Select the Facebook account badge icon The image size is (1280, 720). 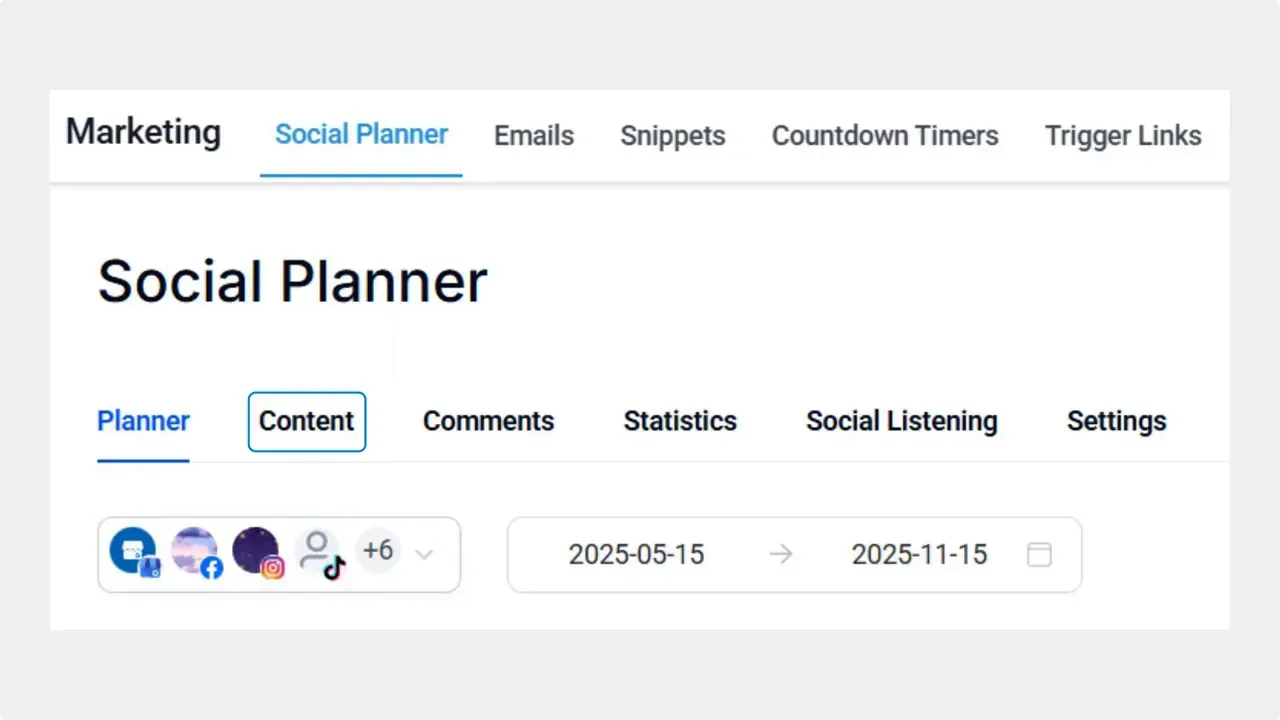pyautogui.click(x=211, y=569)
